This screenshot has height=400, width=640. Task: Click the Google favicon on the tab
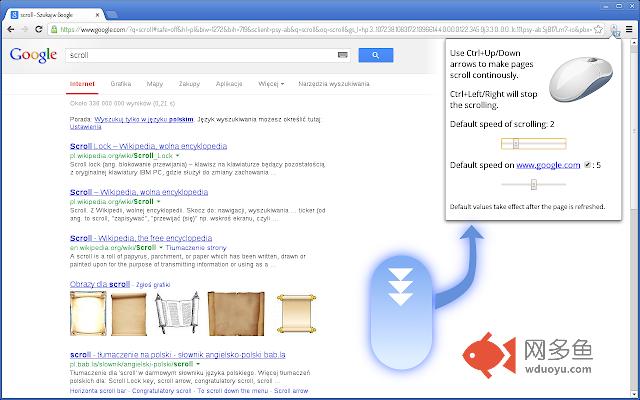tap(15, 15)
